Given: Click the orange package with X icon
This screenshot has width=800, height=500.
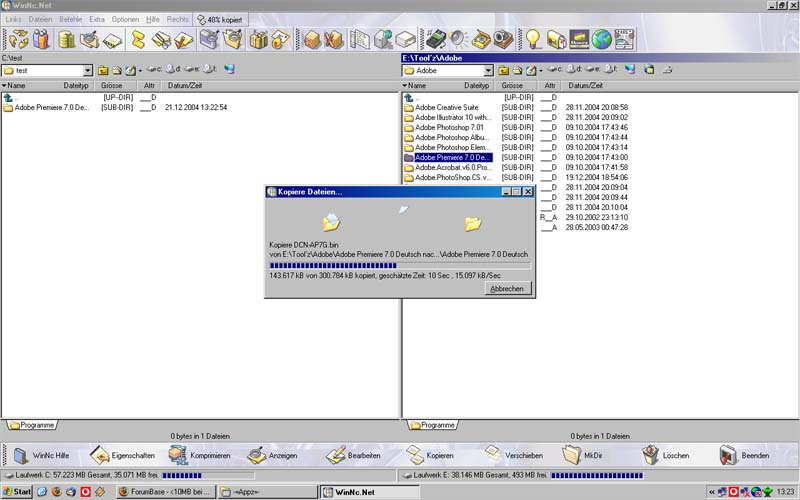Looking at the screenshot, I should pyautogui.click(x=334, y=39).
